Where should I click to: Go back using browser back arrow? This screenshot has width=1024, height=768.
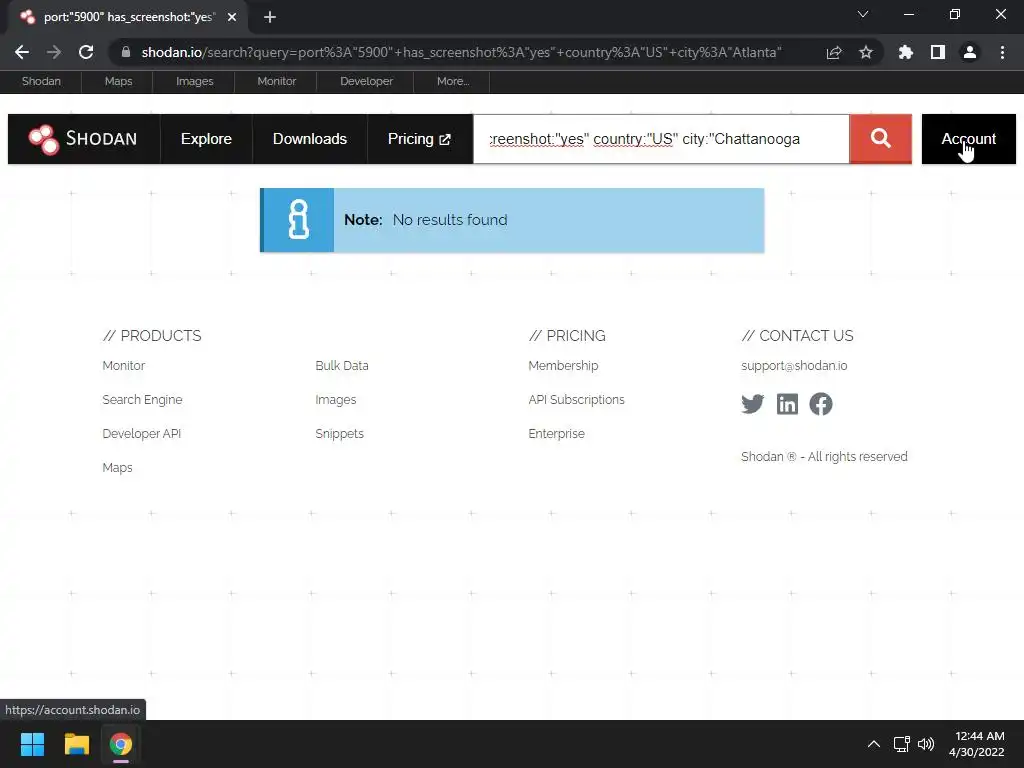tap(22, 52)
